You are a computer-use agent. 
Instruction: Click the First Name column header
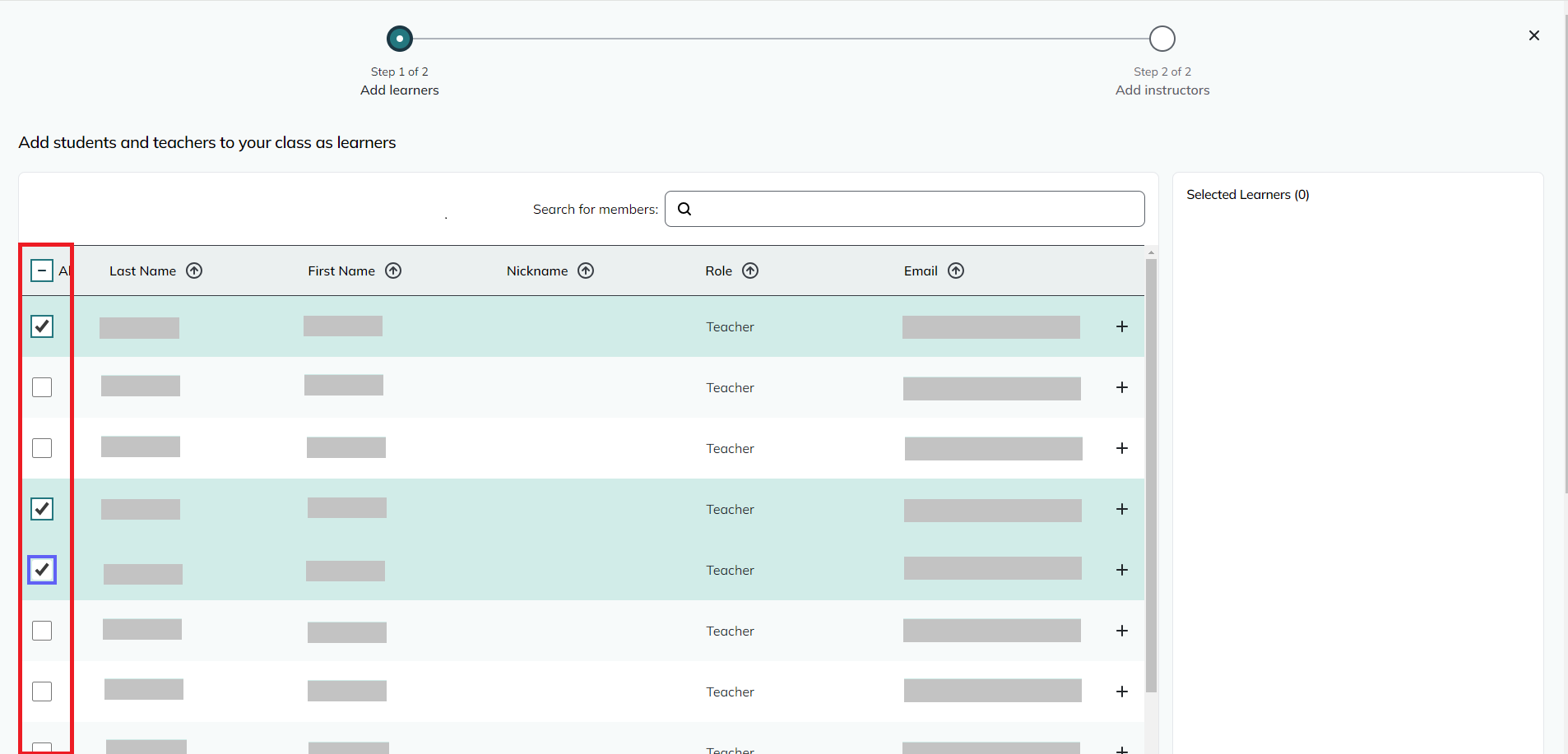coord(341,271)
